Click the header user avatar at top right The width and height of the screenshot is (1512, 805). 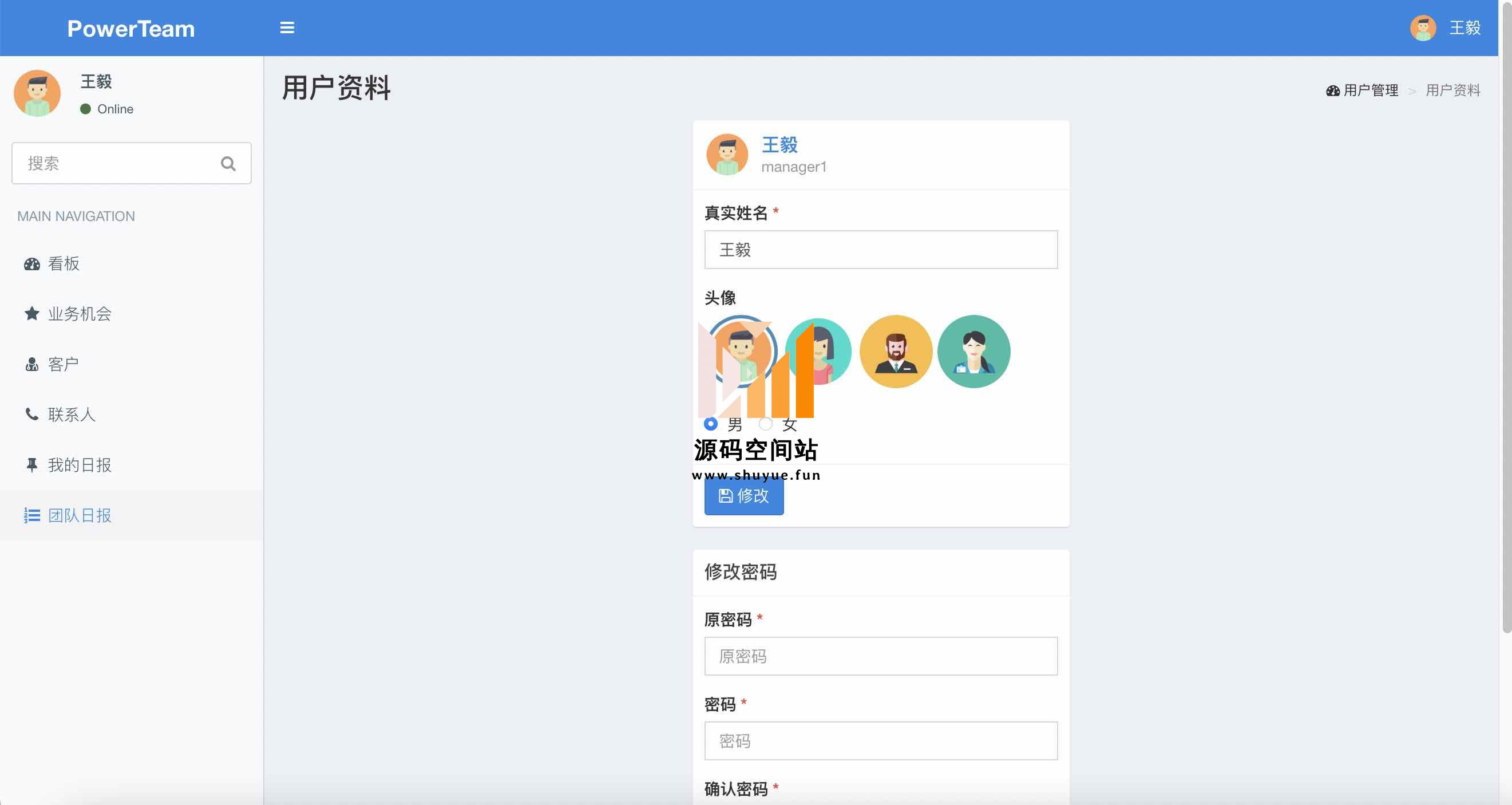click(x=1423, y=27)
